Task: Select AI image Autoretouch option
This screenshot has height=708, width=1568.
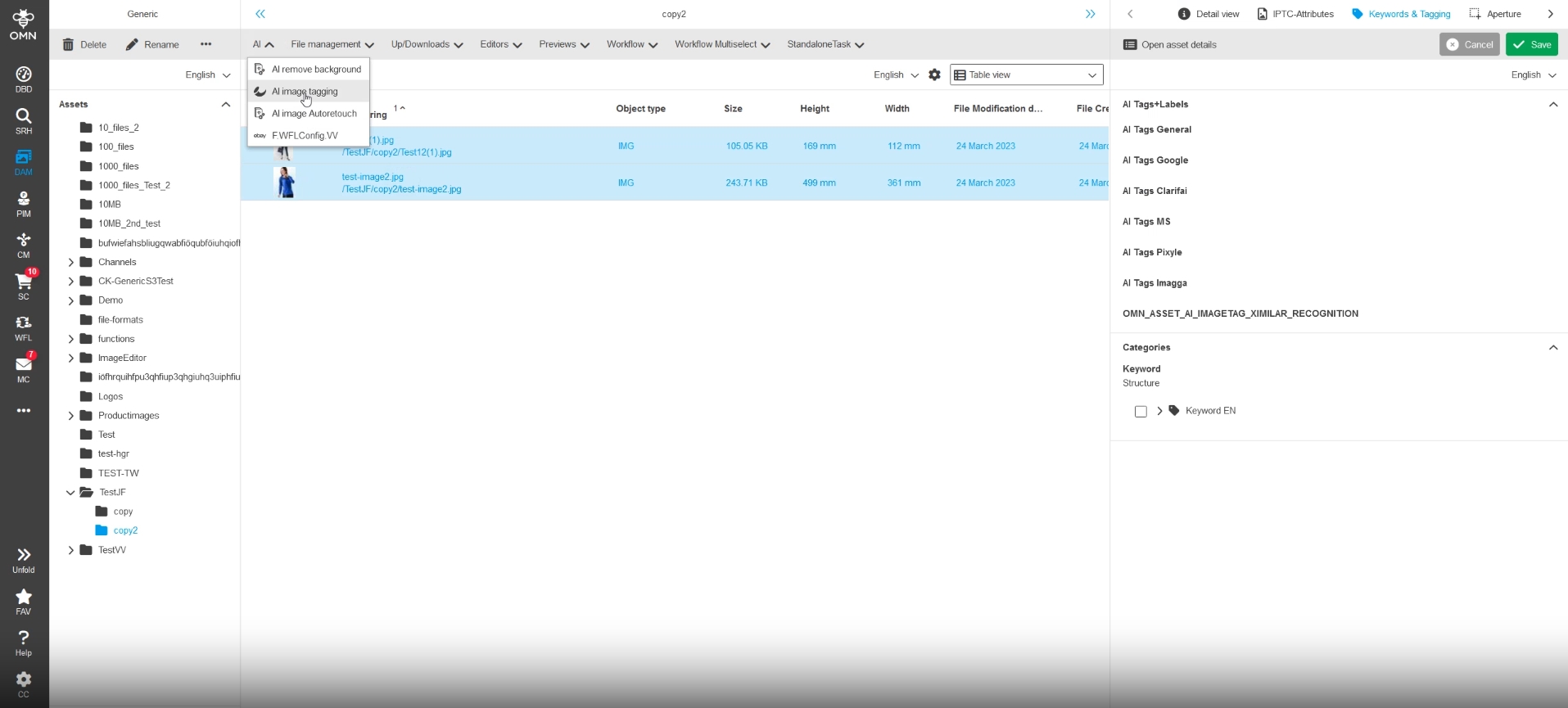Action: pos(314,114)
